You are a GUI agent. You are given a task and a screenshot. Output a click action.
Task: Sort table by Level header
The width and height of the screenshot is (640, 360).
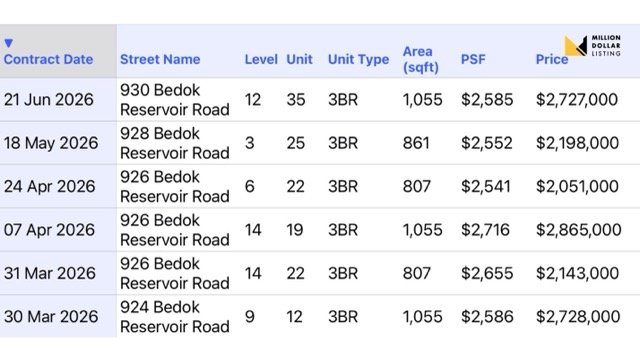coord(261,60)
